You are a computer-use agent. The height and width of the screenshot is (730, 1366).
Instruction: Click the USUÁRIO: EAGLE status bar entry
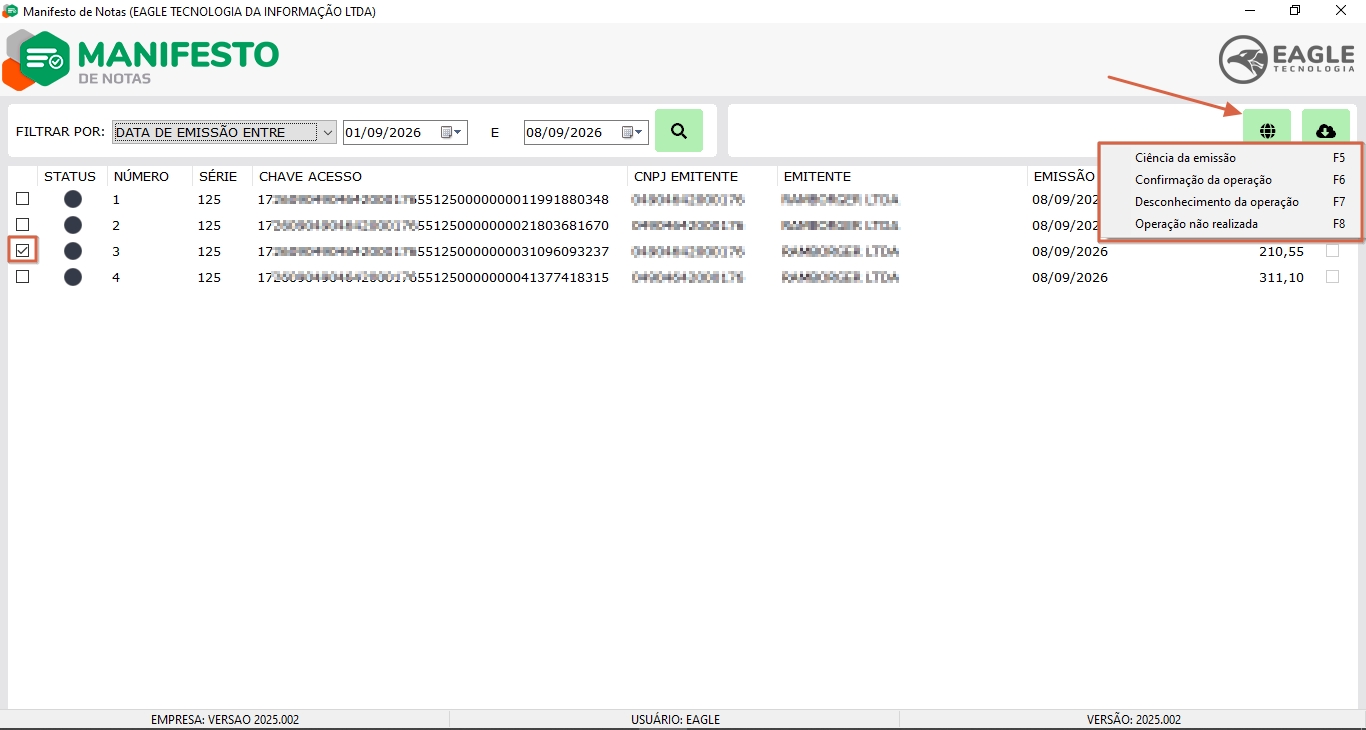click(x=675, y=720)
